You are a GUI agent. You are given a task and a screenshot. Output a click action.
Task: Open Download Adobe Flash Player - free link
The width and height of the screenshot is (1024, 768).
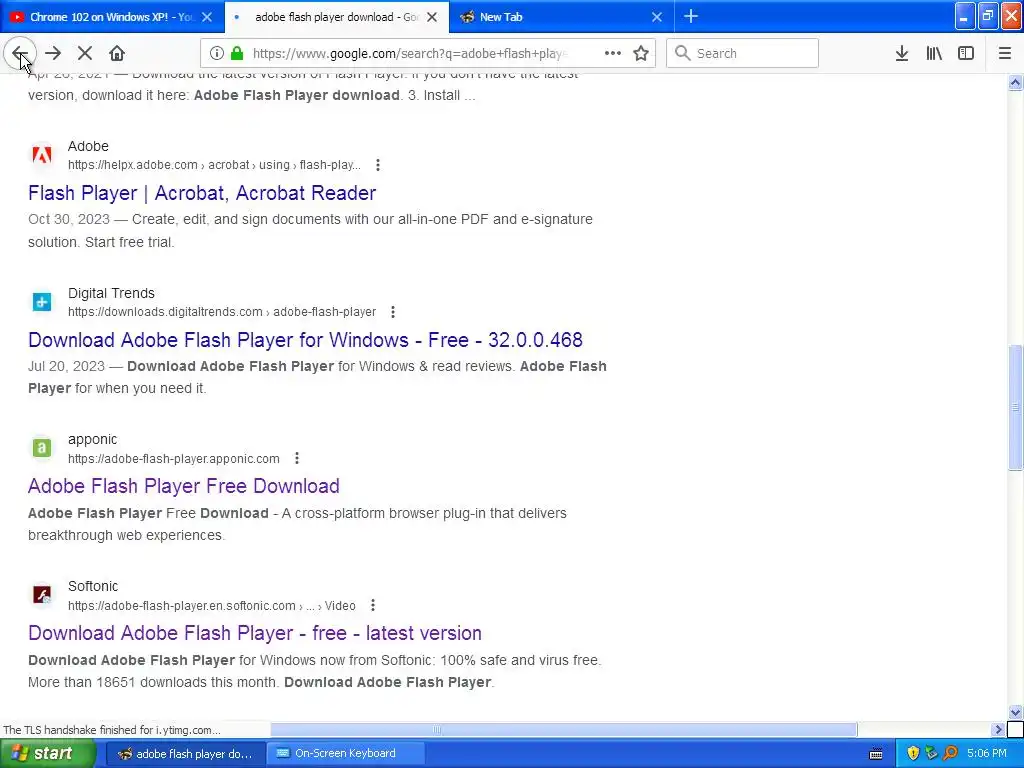point(255,633)
